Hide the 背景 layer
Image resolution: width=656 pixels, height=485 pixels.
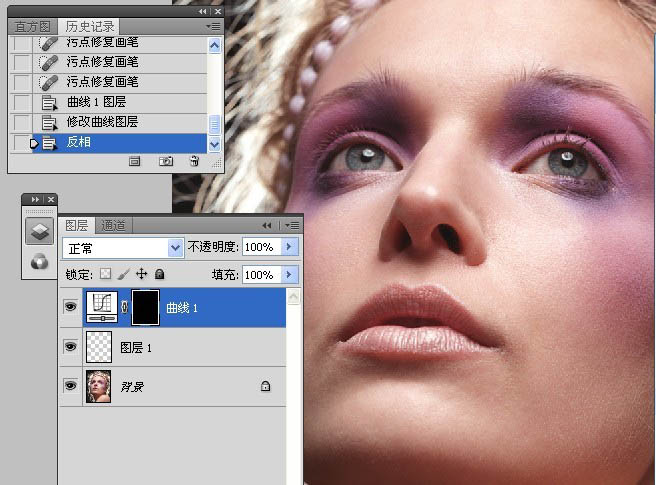pyautogui.click(x=71, y=385)
